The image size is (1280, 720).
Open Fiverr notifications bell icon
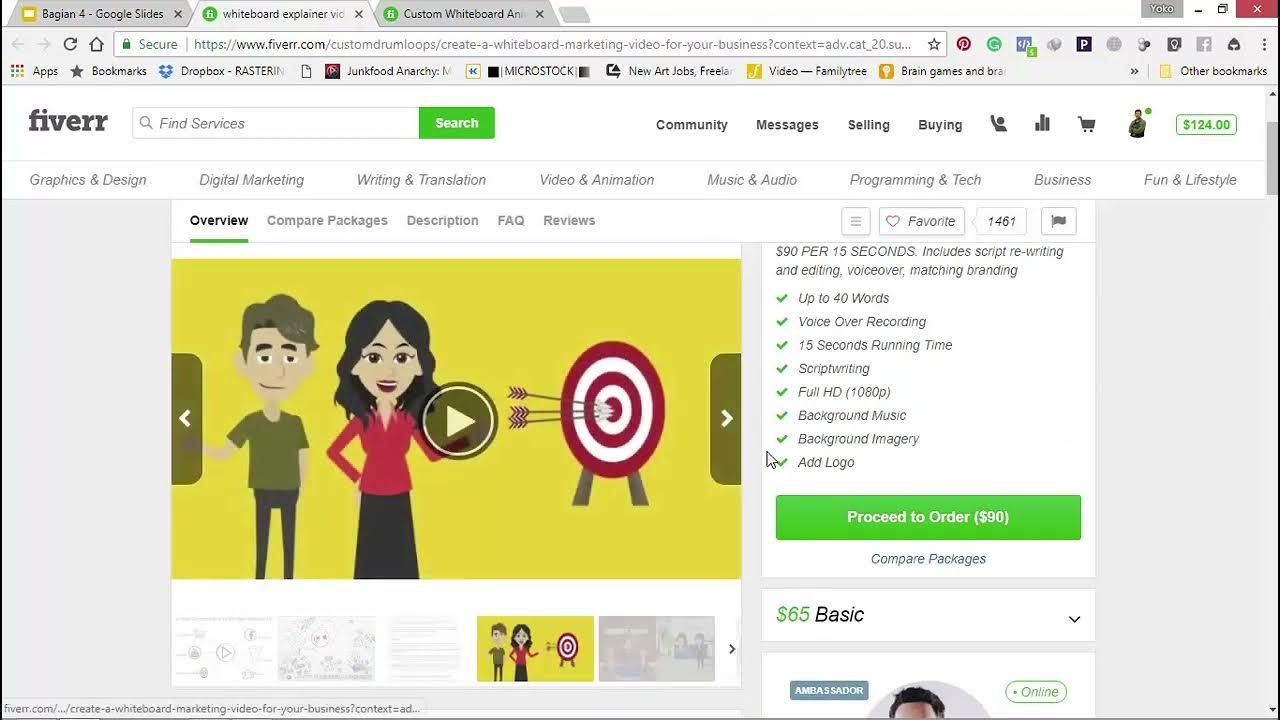click(x=998, y=123)
